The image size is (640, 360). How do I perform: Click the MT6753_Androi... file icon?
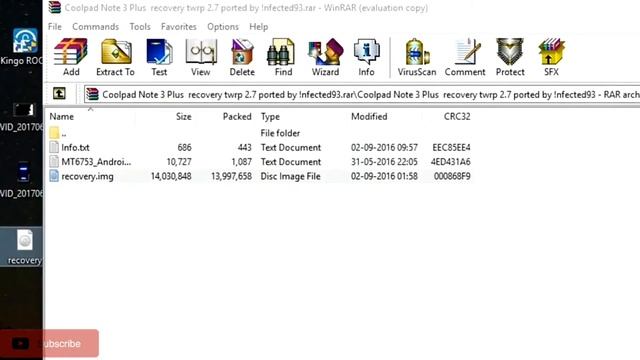(x=54, y=162)
